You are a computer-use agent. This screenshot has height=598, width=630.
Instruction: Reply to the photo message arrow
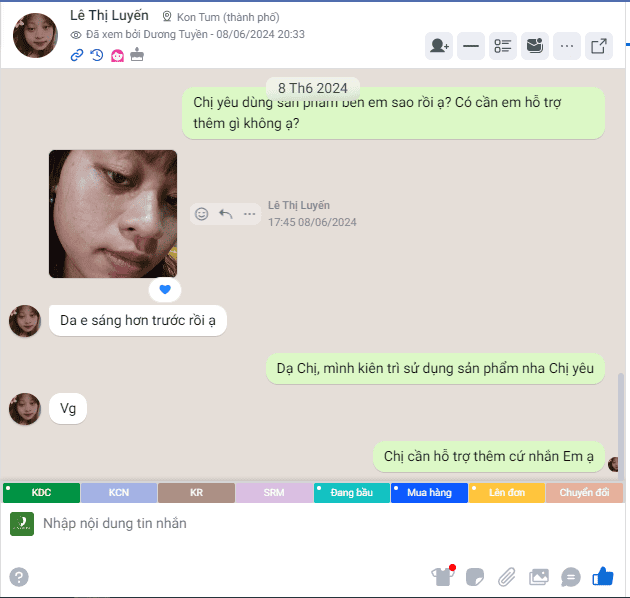tap(225, 214)
